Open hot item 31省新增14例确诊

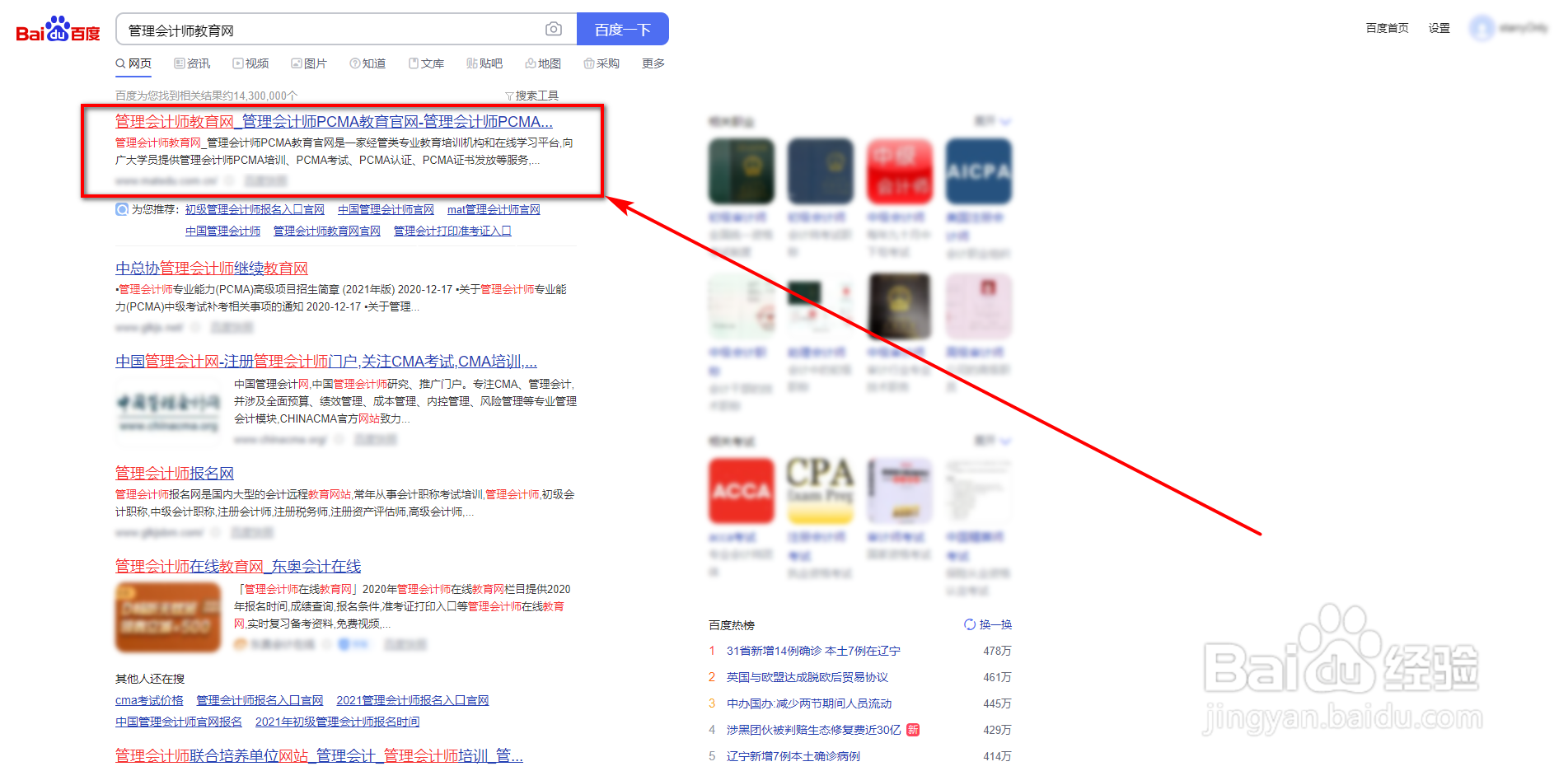pyautogui.click(x=813, y=651)
